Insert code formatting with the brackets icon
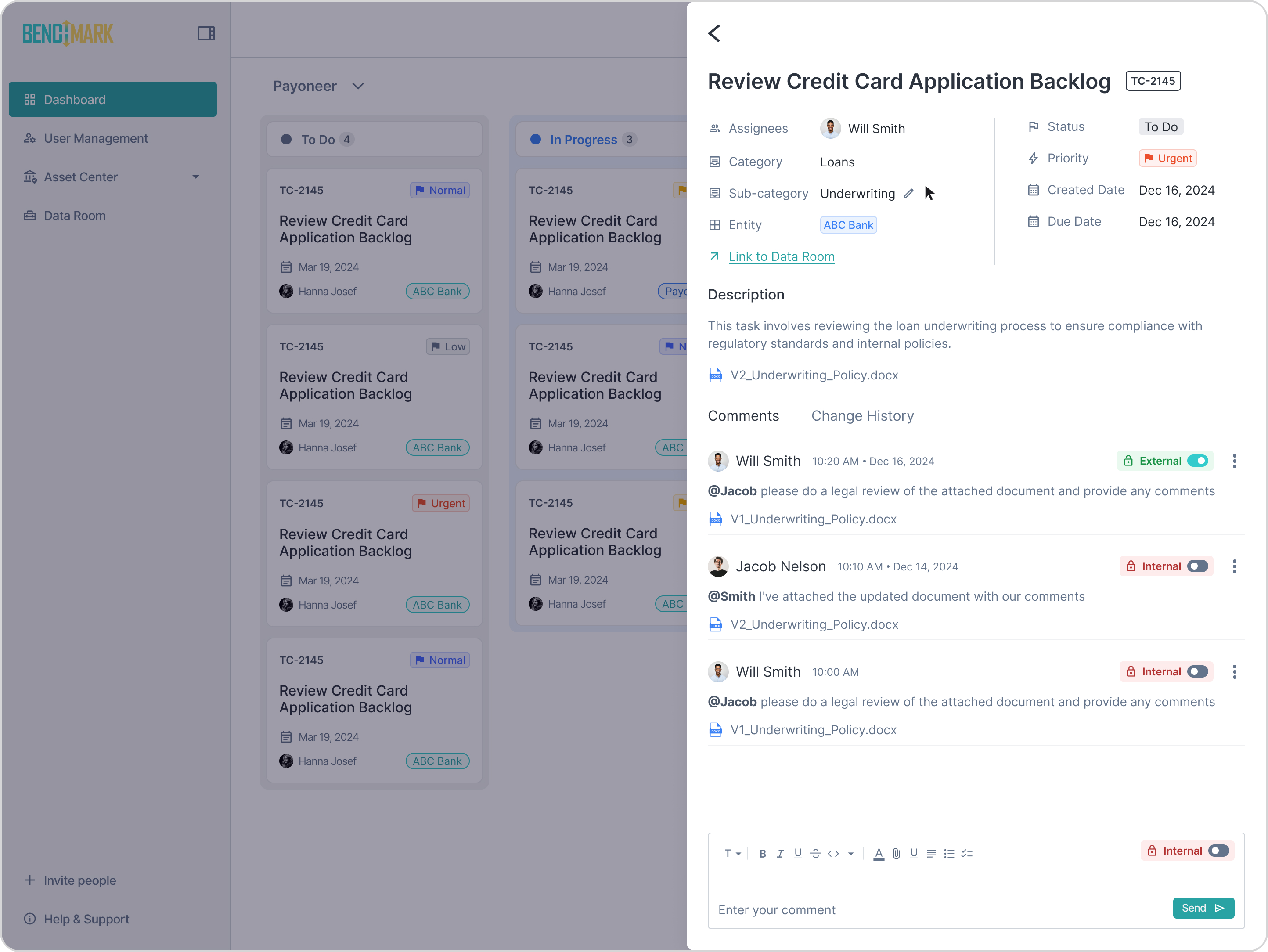Screen dimensions: 1268x952 [x=833, y=853]
